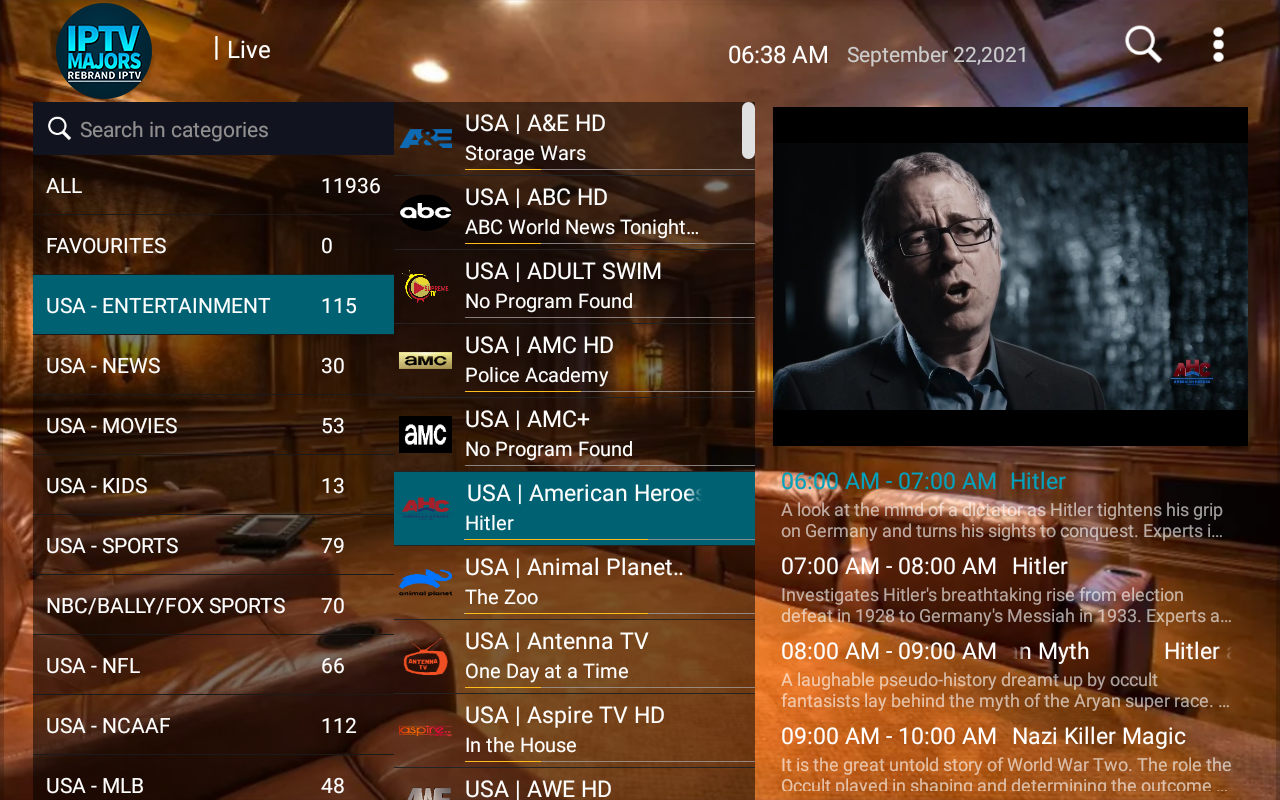Select the ABC channel logo

[x=426, y=212]
